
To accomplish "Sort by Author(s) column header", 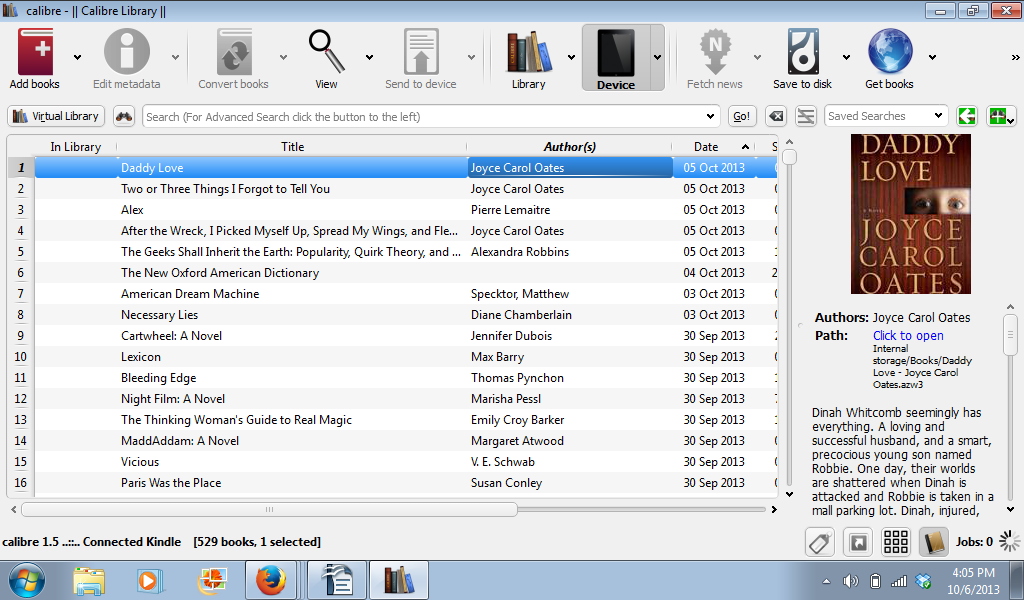I will tap(569, 147).
